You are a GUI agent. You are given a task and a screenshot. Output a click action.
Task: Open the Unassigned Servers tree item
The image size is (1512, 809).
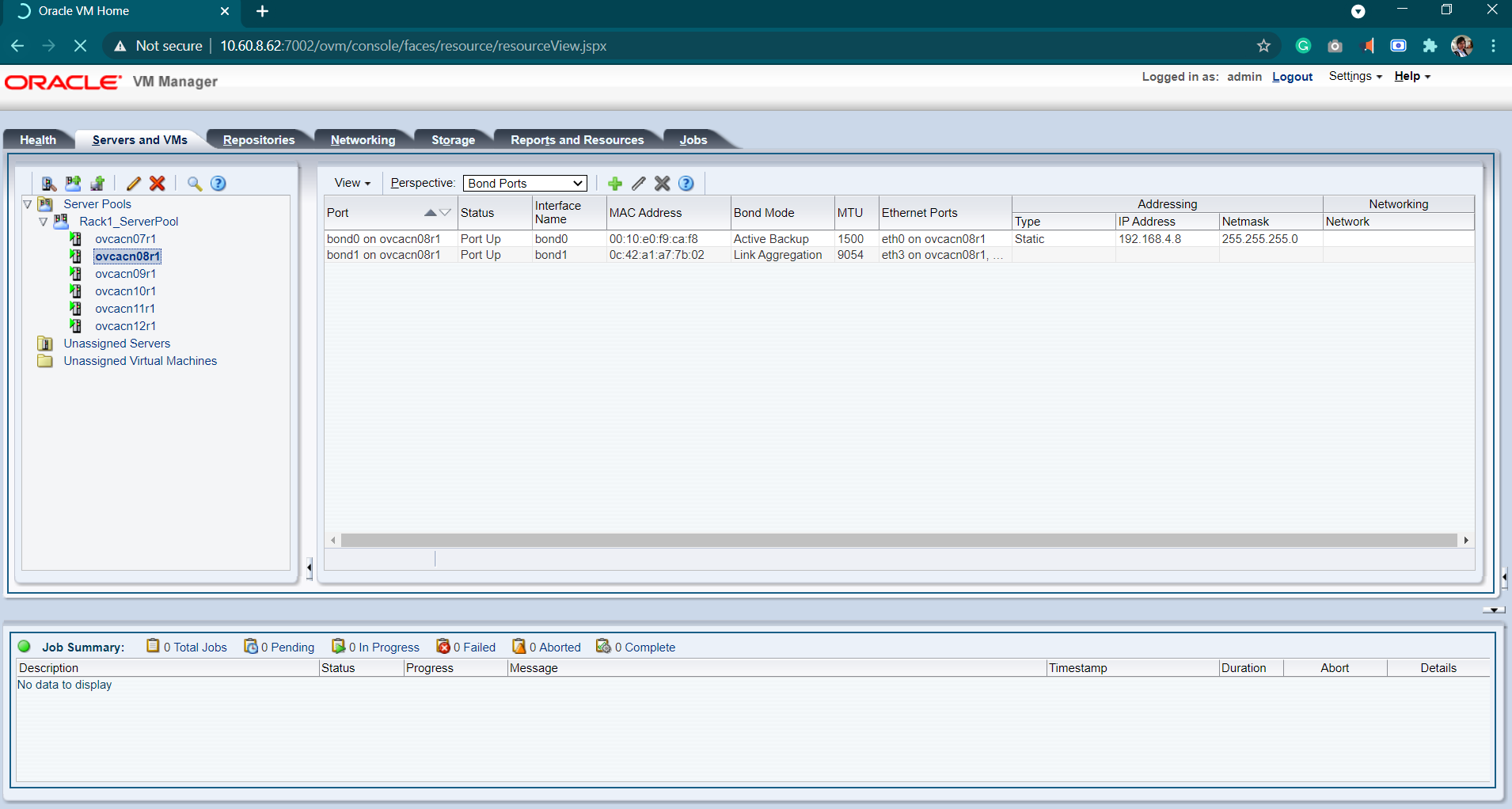(117, 344)
